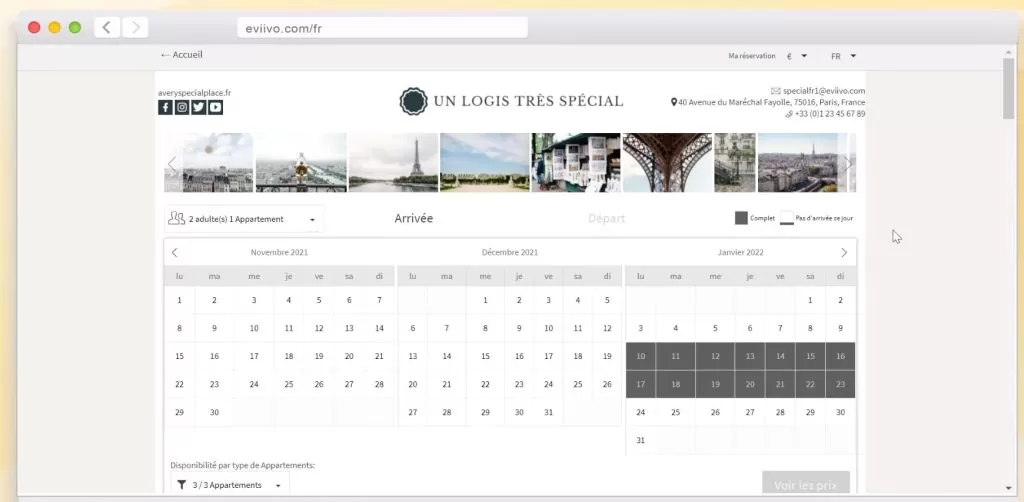Open the Eiffel Tower river photo thumbnail
Screen dimensions: 1024x502
point(393,163)
